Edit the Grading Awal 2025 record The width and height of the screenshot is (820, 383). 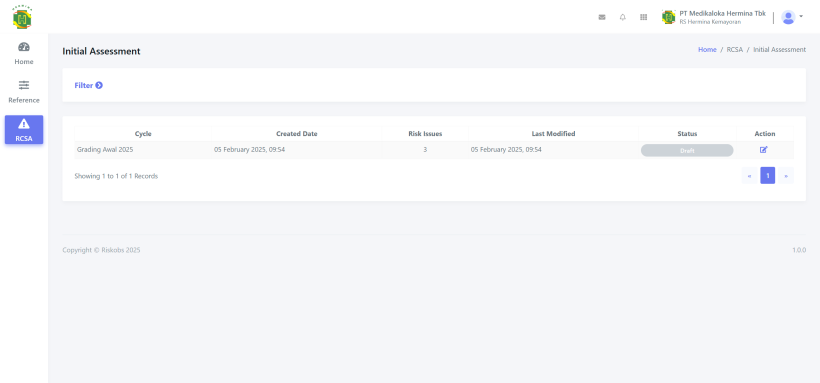pos(764,150)
